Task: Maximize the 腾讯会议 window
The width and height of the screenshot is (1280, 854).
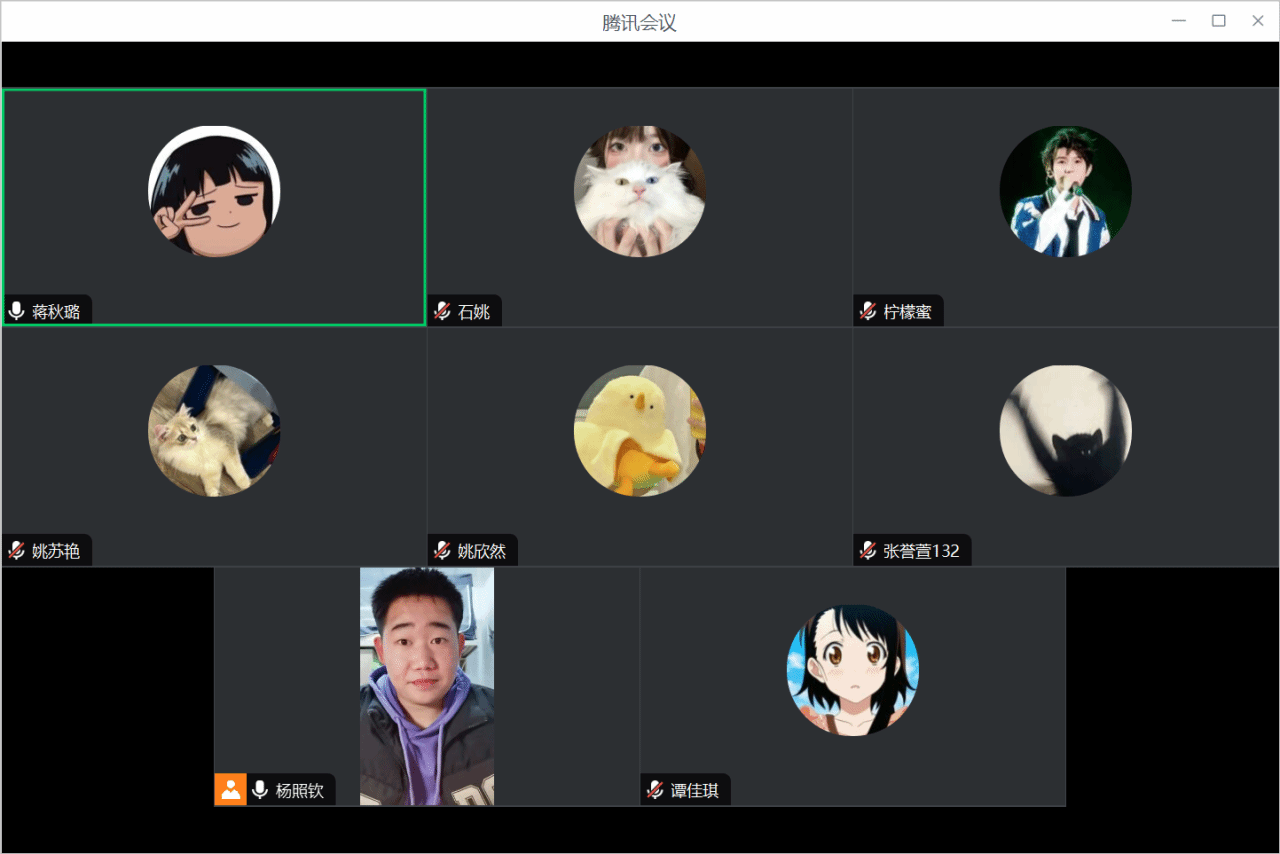Action: click(x=1218, y=21)
